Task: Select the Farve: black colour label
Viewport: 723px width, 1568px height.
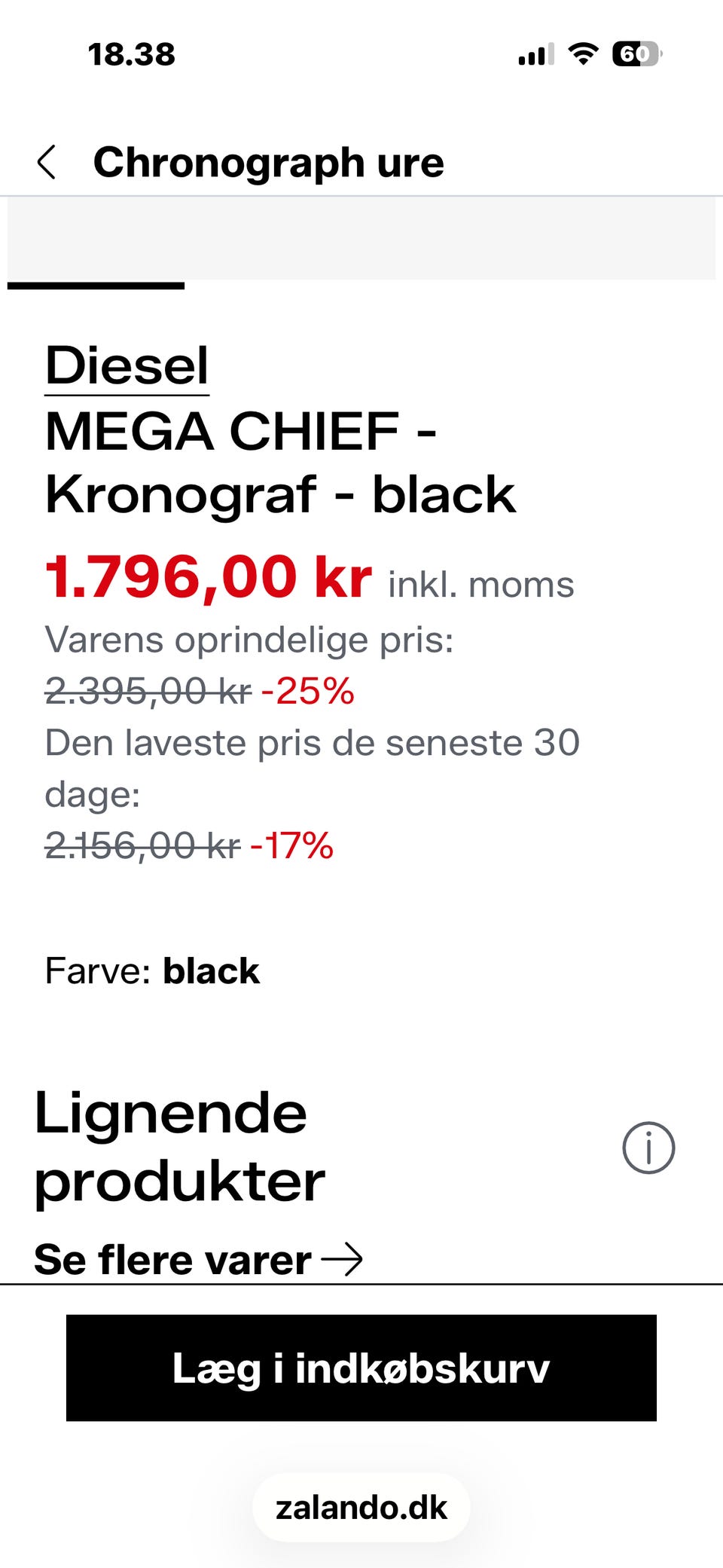Action: pos(152,970)
